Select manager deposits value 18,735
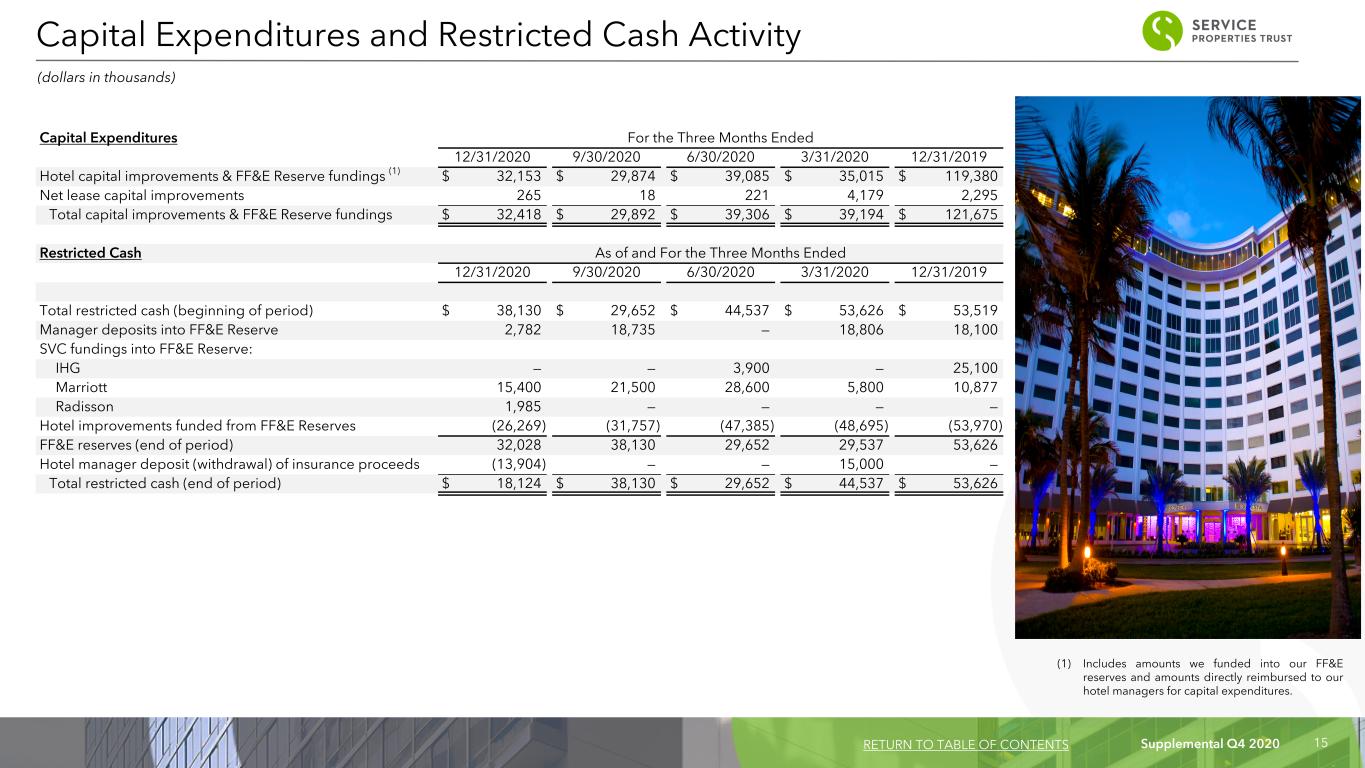 (631, 329)
